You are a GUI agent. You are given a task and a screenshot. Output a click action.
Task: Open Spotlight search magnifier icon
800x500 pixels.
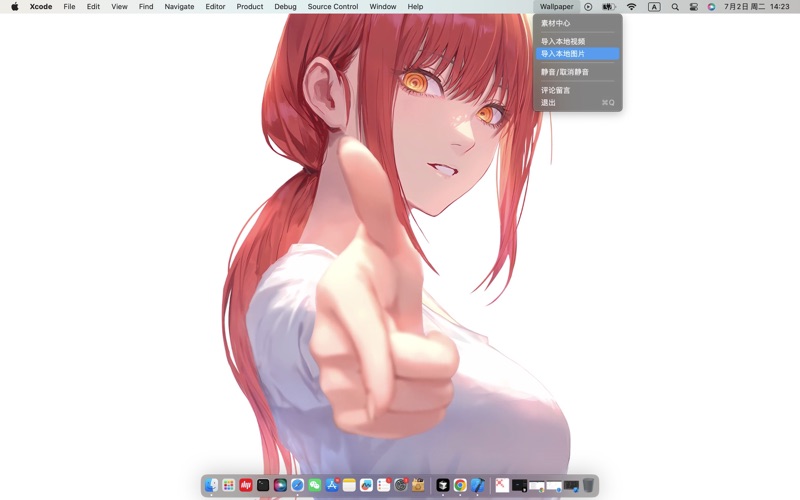[675, 7]
